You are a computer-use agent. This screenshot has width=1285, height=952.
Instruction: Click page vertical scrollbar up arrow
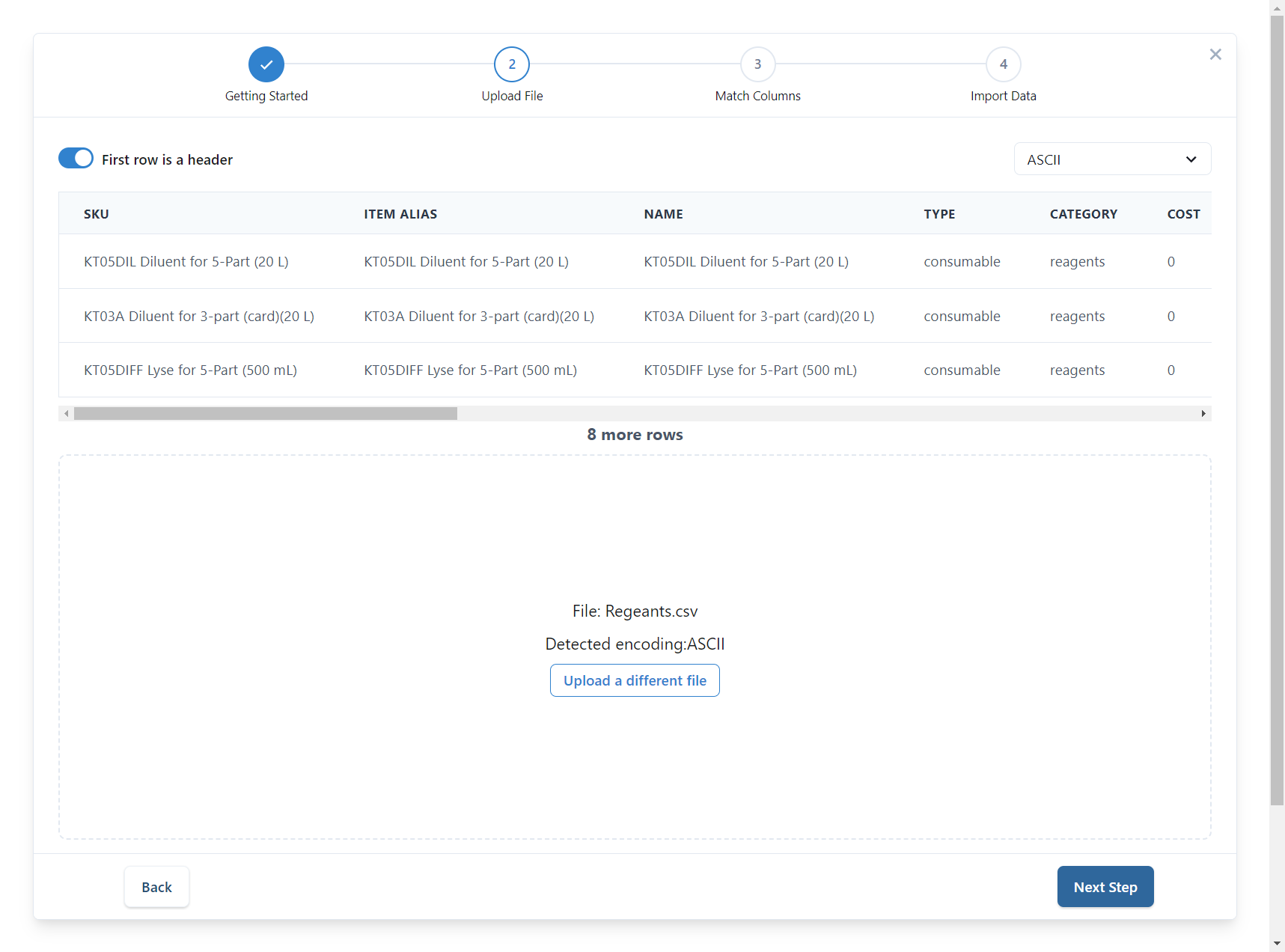[1277, 7]
